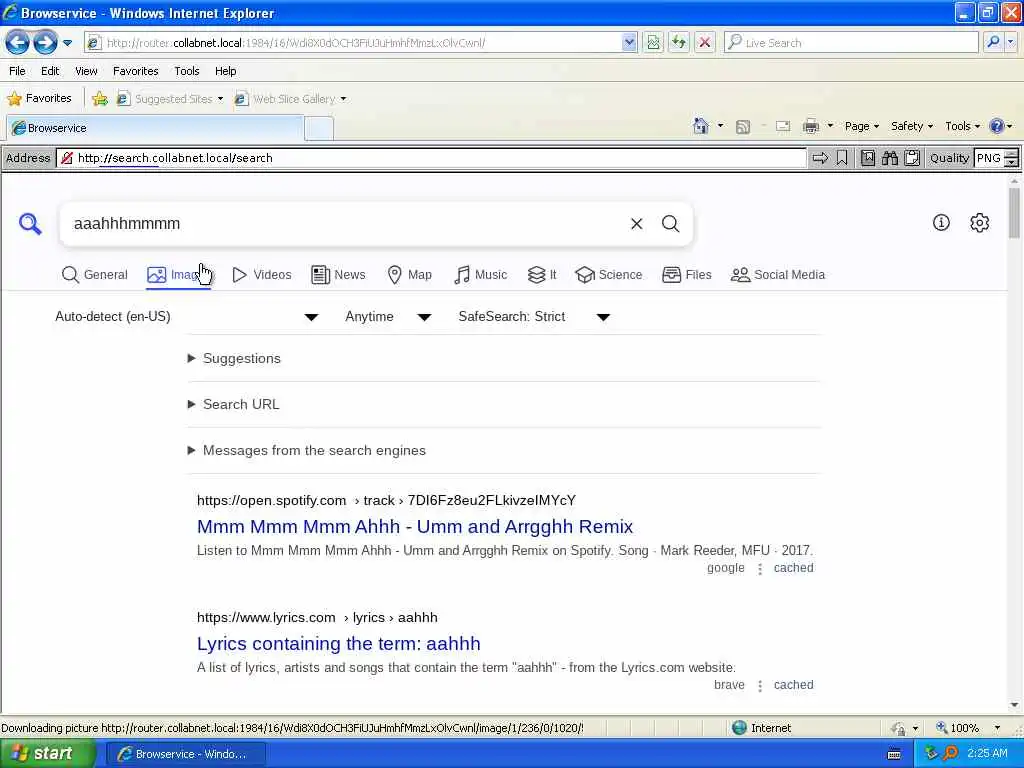Switch to the Images search tab
This screenshot has width=1024, height=768.
pyautogui.click(x=179, y=275)
